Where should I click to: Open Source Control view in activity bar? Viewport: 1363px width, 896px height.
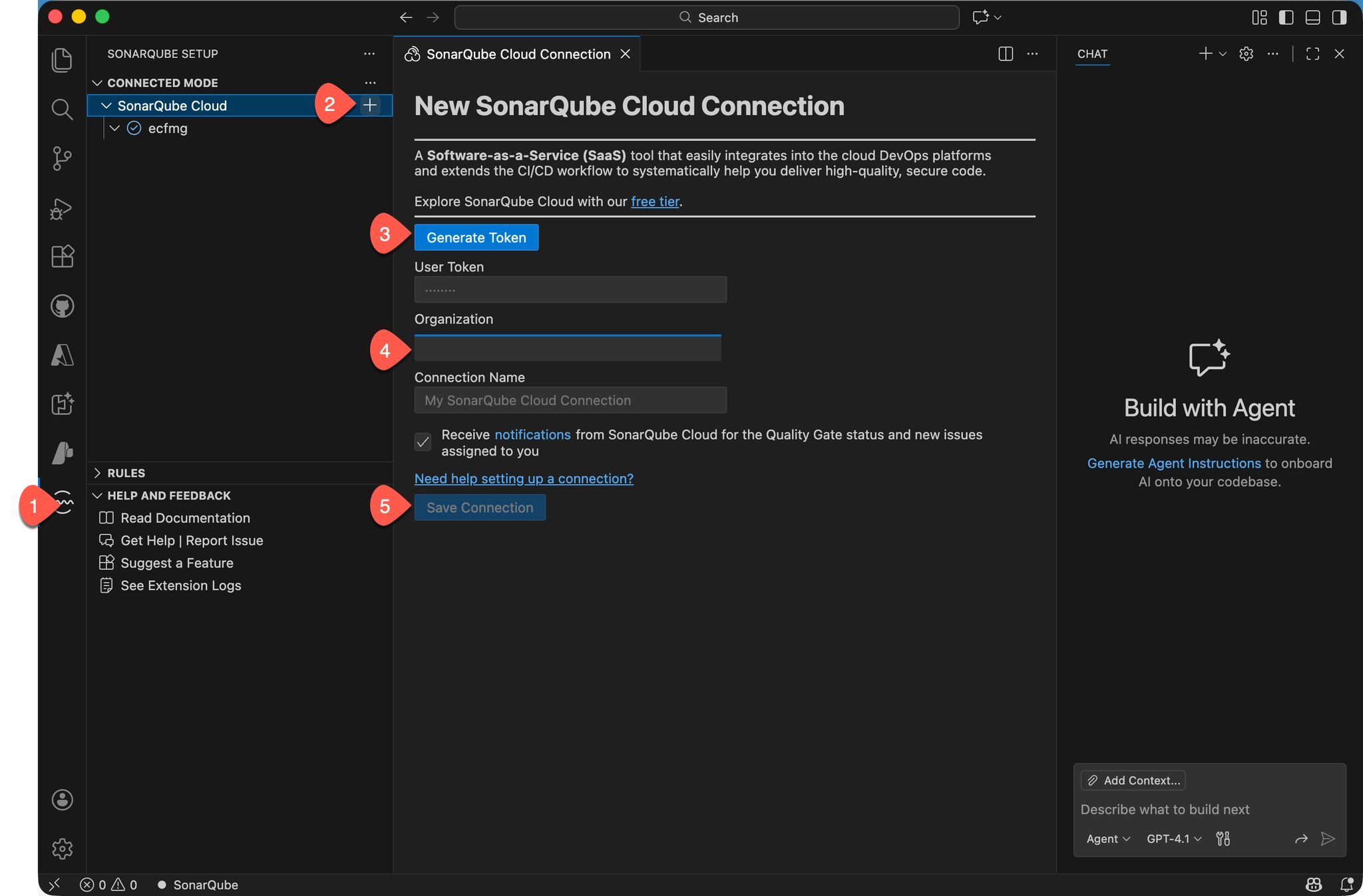click(62, 158)
